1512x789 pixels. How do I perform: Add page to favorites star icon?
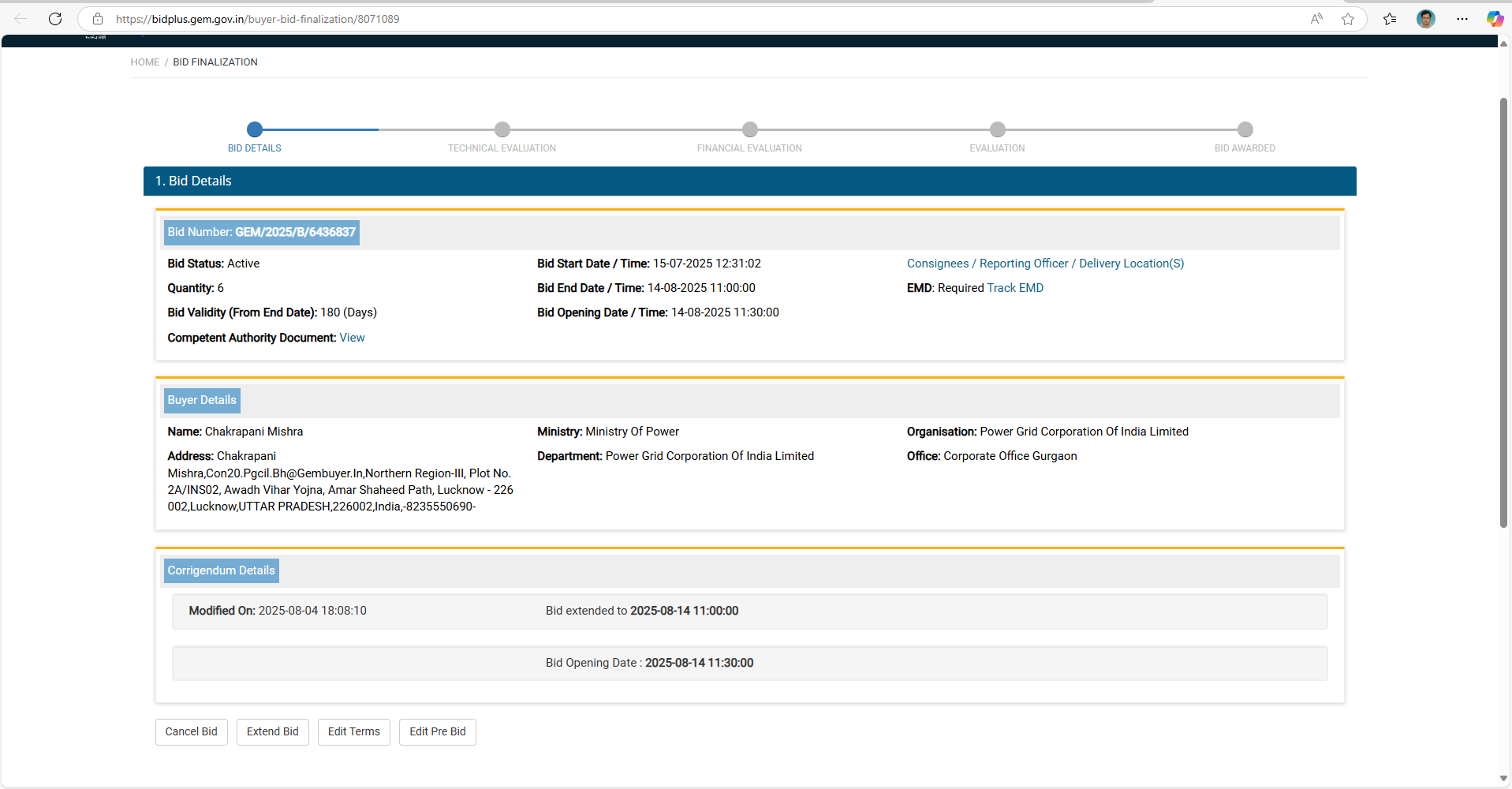click(1348, 19)
